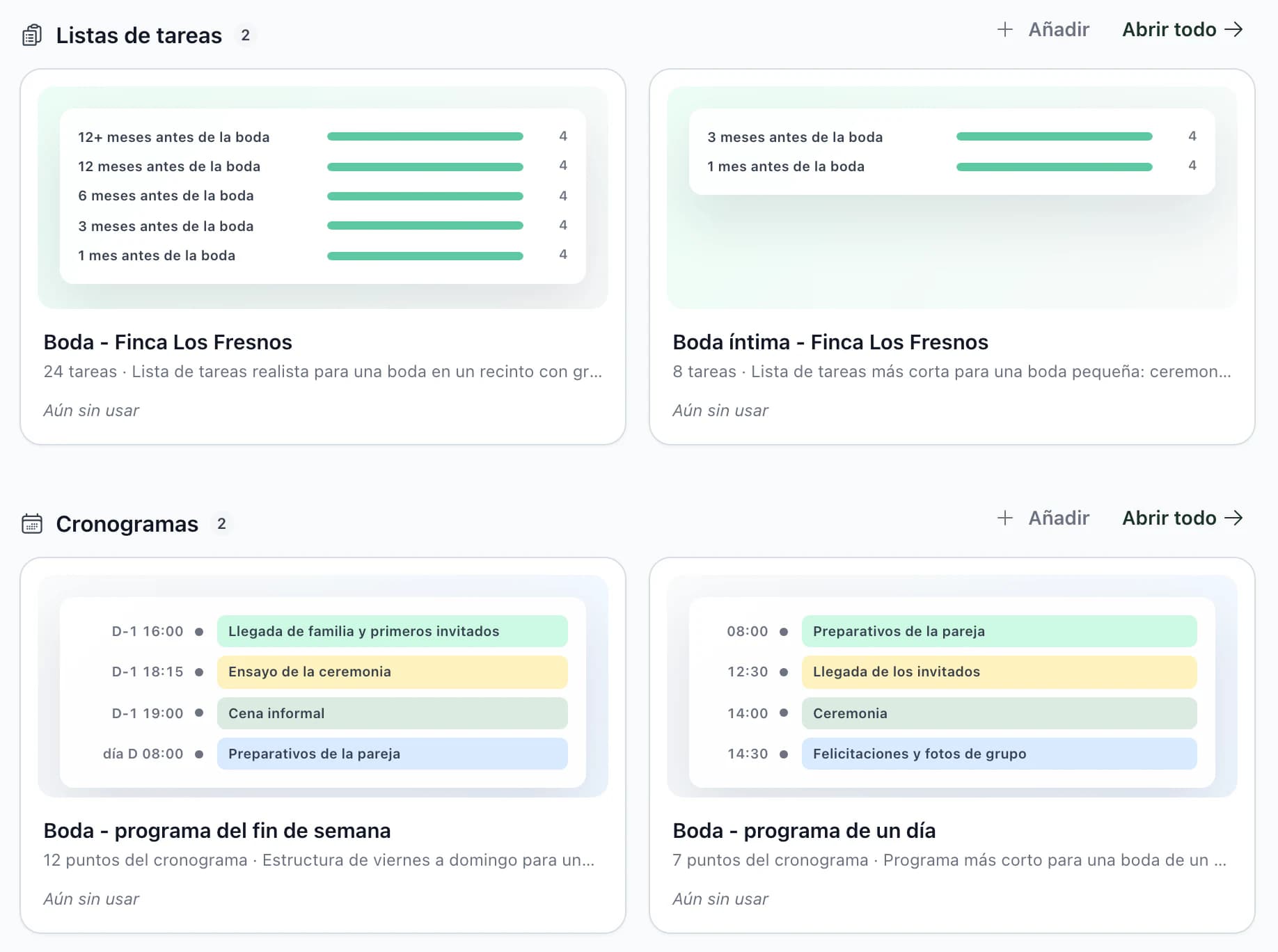Click 'Preparativos de la pareja' at día D 08:00
The width and height of the screenshot is (1278, 952).
point(393,754)
